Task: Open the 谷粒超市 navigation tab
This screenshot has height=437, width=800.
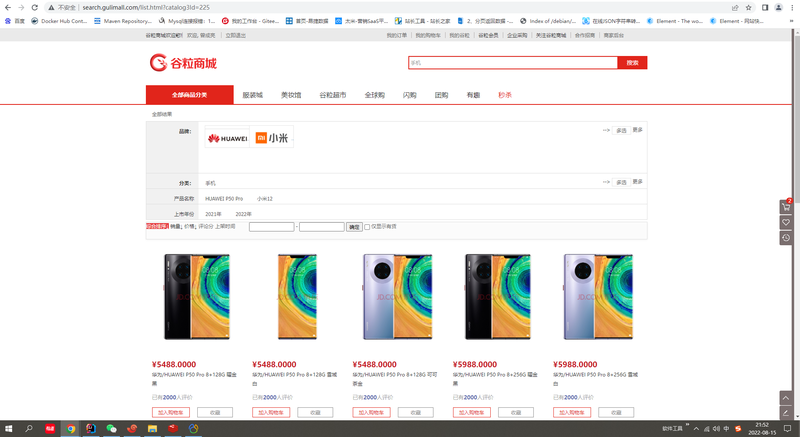Action: pos(333,95)
